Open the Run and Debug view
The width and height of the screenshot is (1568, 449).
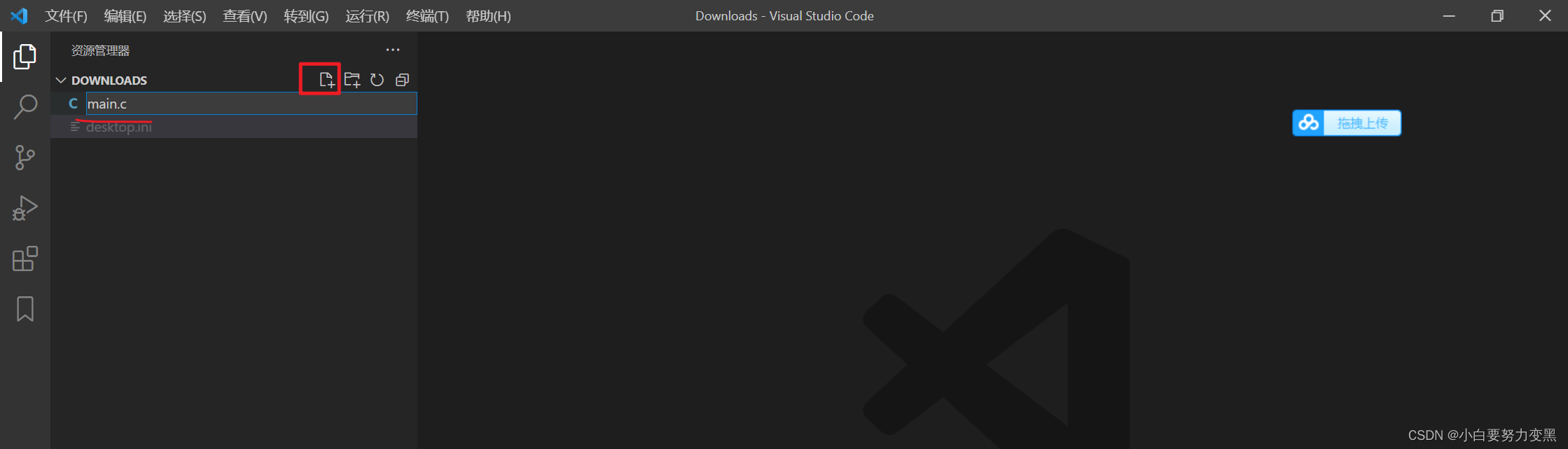pos(25,208)
